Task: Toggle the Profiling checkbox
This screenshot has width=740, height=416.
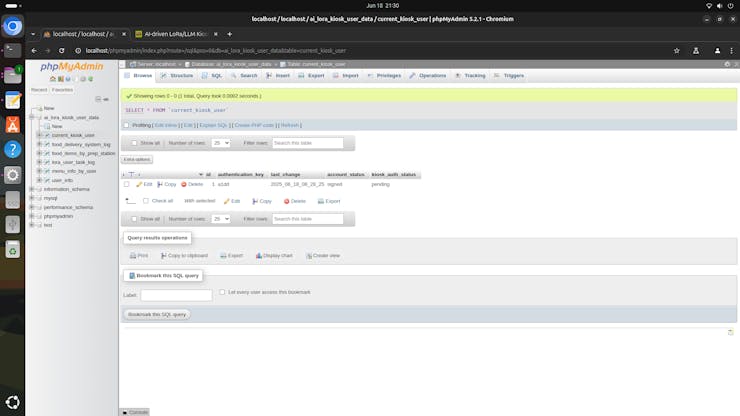Action: 126,125
